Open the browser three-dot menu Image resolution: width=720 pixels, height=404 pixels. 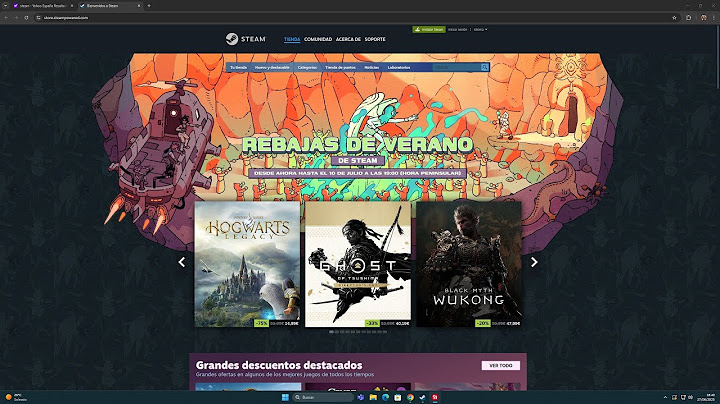(714, 17)
